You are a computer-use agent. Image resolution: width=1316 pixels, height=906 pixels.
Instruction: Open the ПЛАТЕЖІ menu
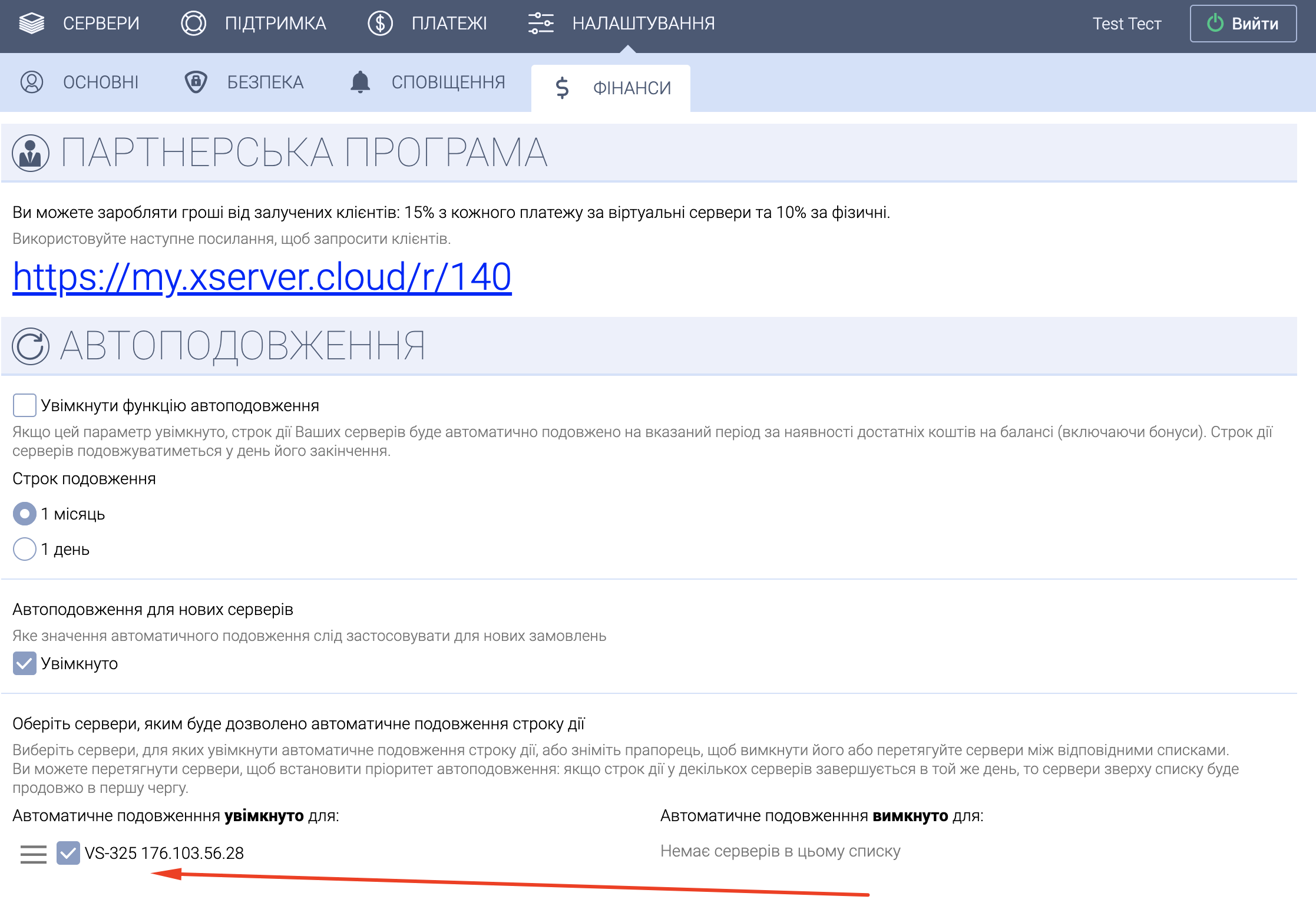pyautogui.click(x=427, y=24)
